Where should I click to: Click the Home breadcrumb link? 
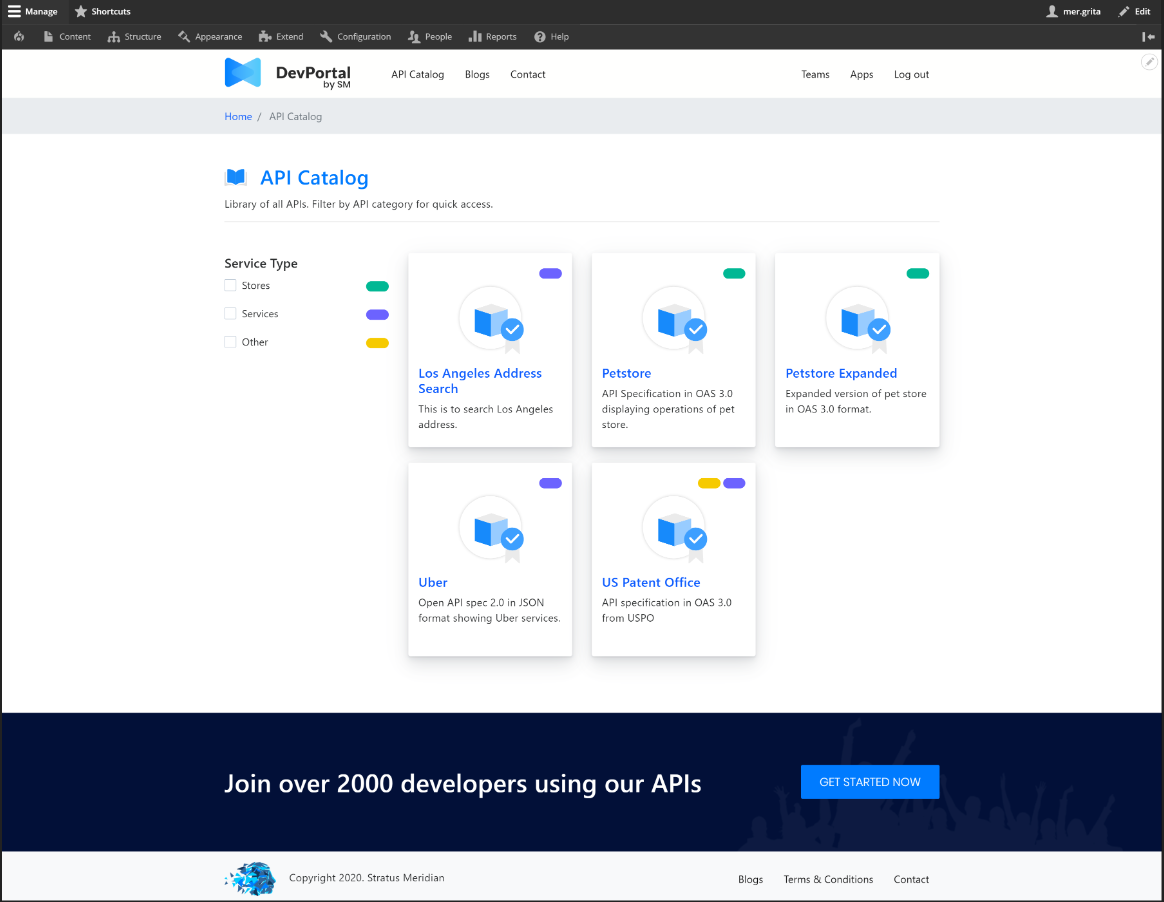click(x=238, y=117)
